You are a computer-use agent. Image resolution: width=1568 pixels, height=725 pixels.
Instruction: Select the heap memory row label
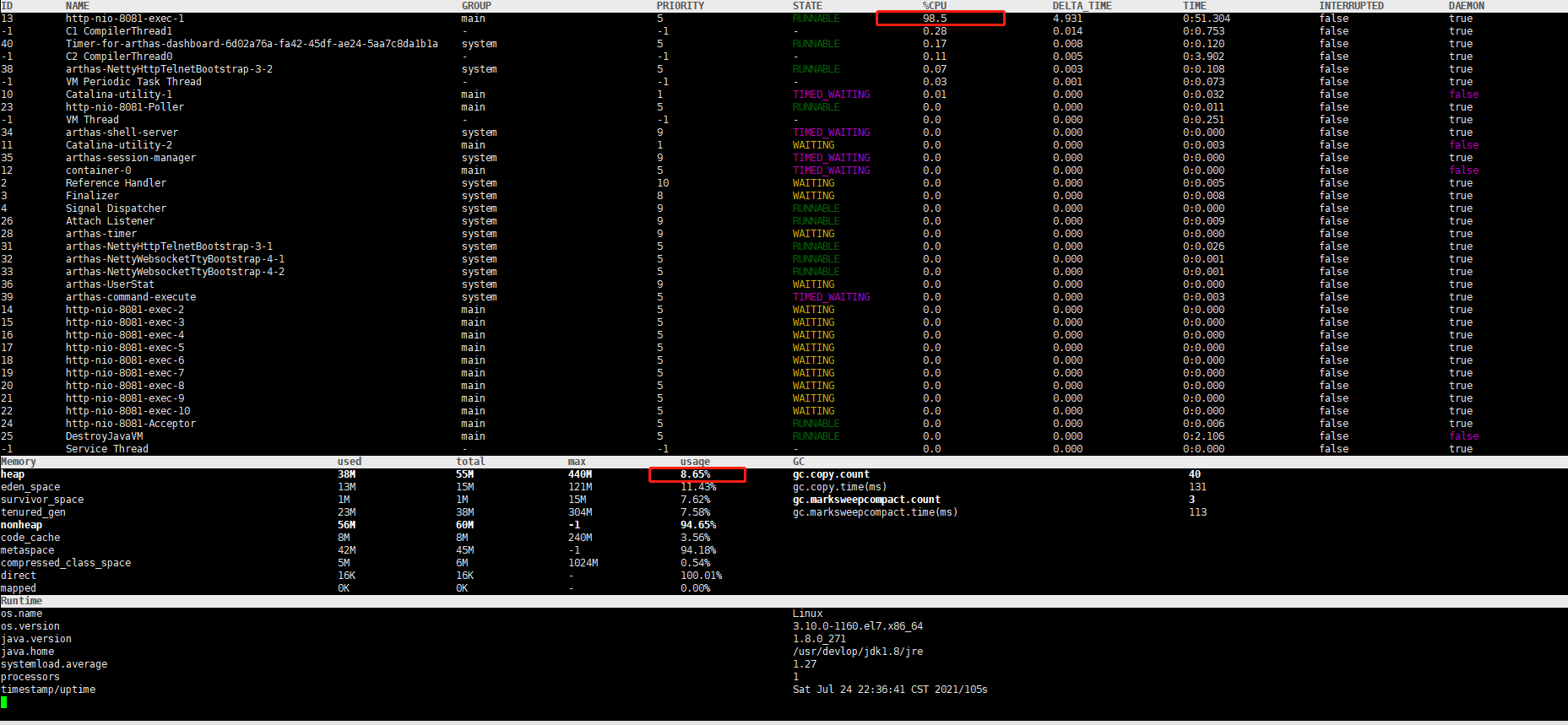coord(13,474)
